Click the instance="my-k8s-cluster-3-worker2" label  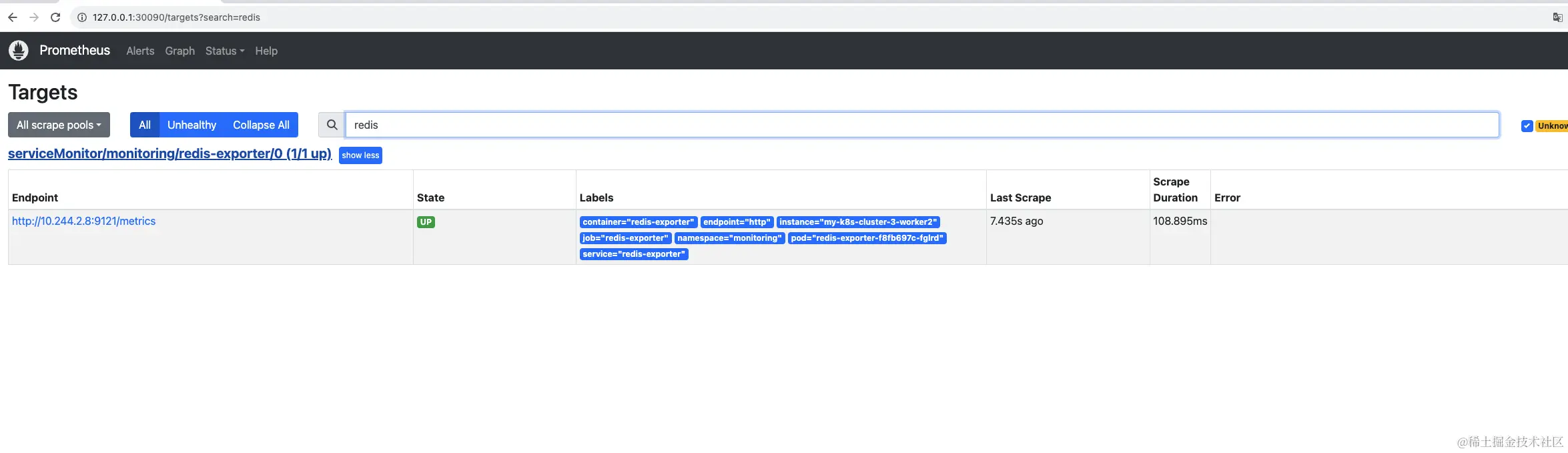click(858, 222)
